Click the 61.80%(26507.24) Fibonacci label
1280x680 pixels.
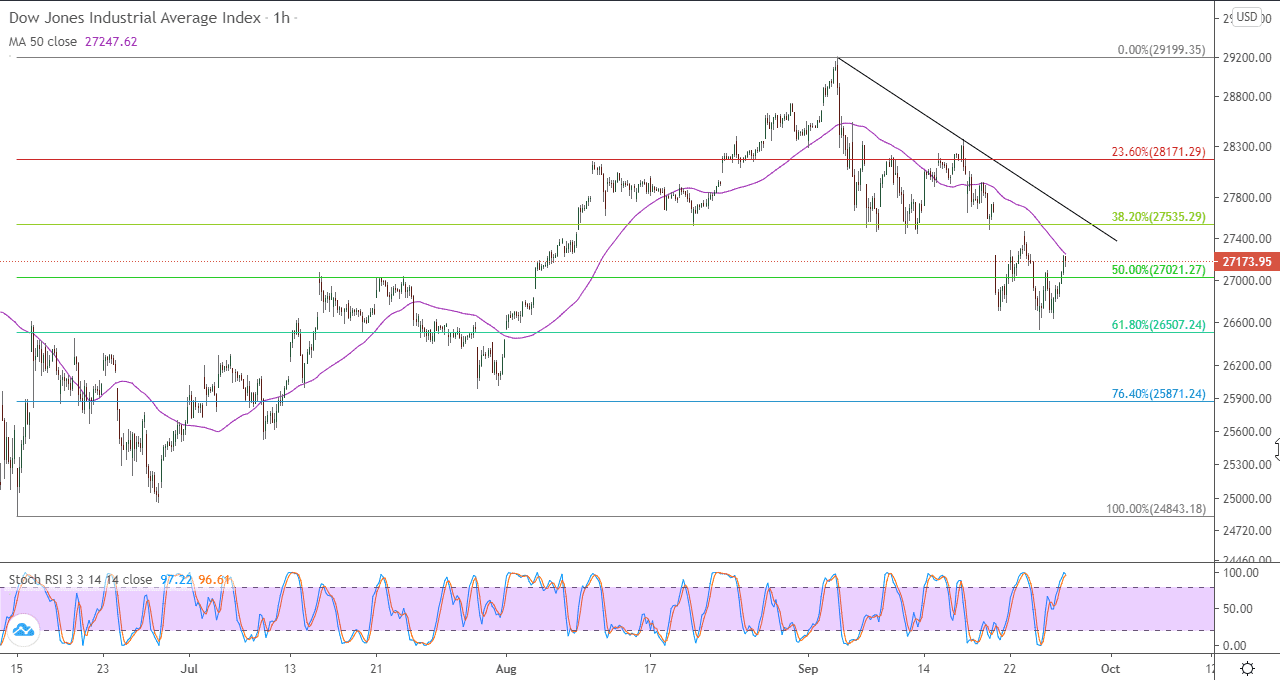[x=1159, y=325]
